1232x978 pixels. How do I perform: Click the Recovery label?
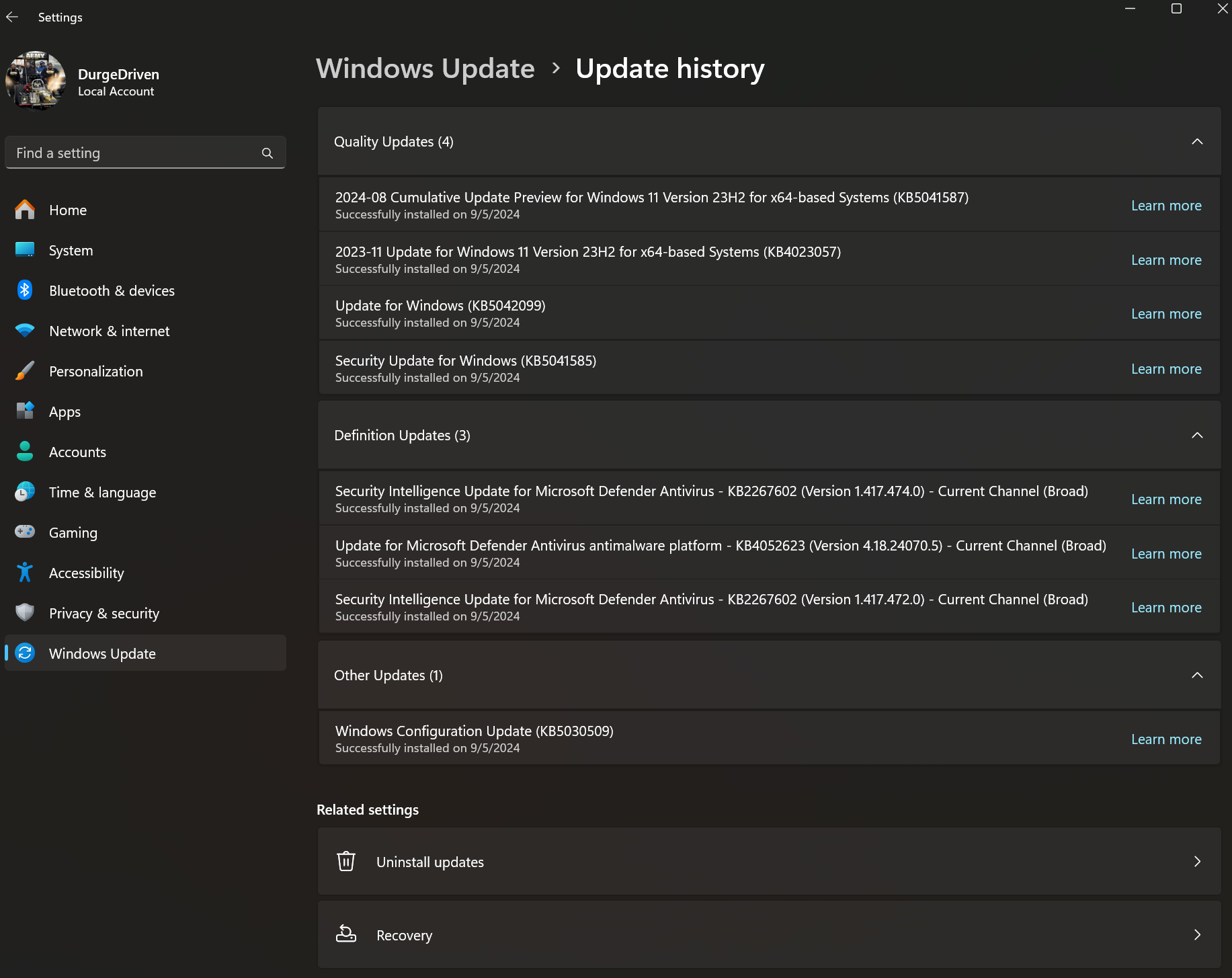coord(404,935)
